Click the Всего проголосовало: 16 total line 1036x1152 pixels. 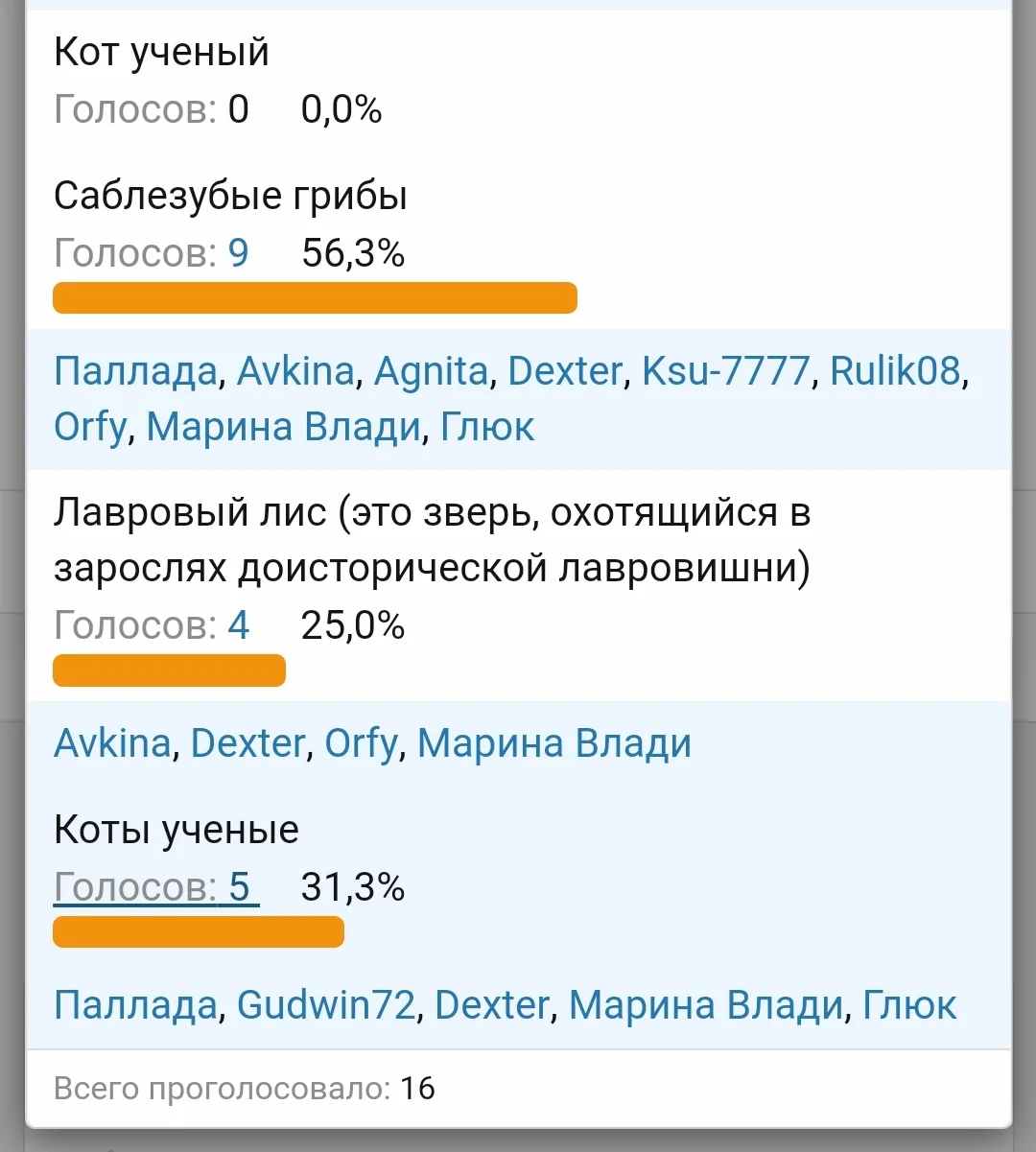[x=245, y=1089]
